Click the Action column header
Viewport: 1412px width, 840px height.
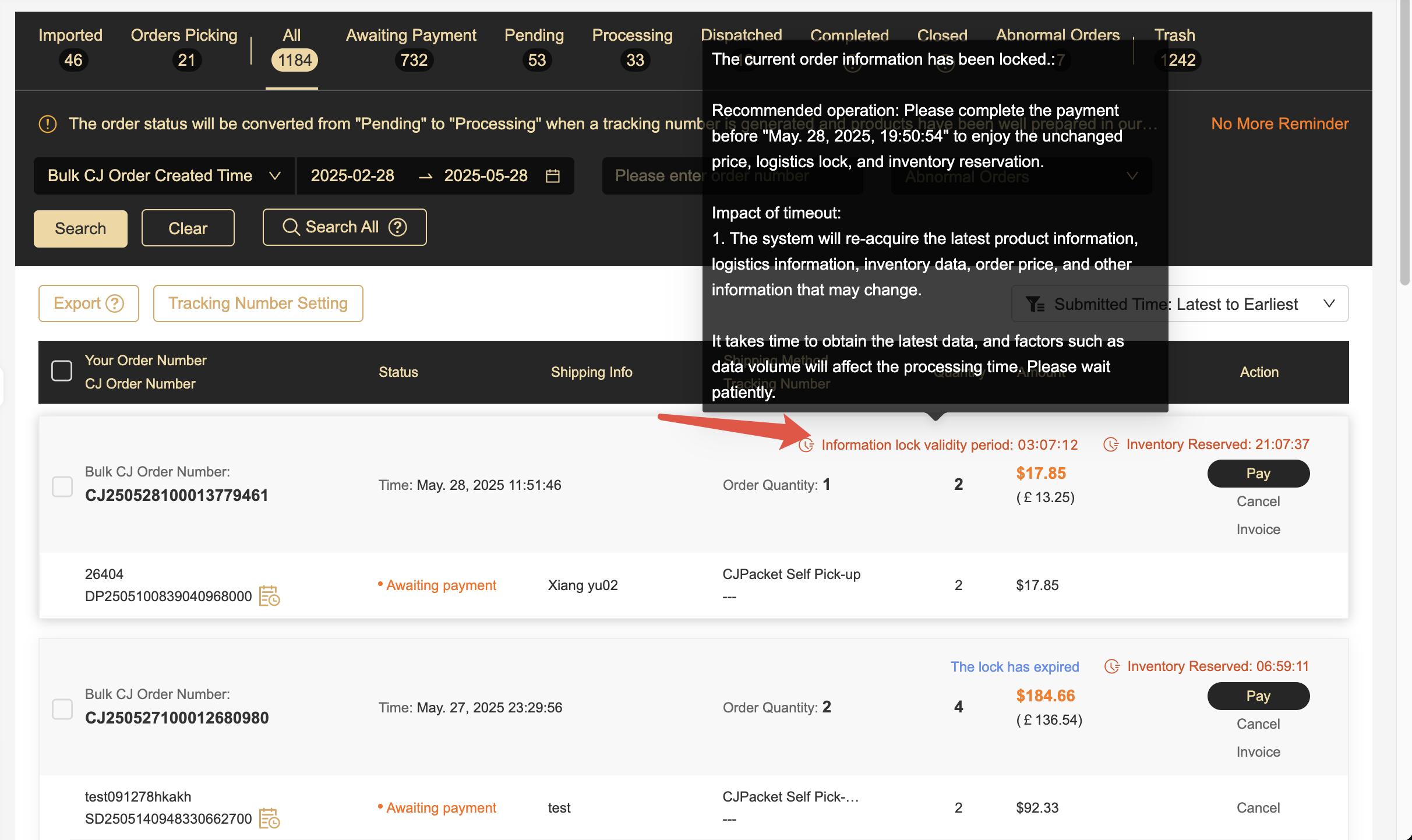(x=1259, y=372)
